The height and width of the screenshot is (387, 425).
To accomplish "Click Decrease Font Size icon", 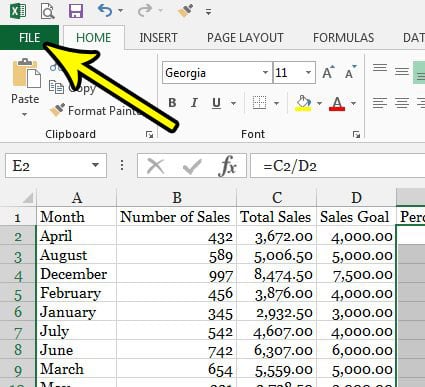I will click(x=350, y=72).
